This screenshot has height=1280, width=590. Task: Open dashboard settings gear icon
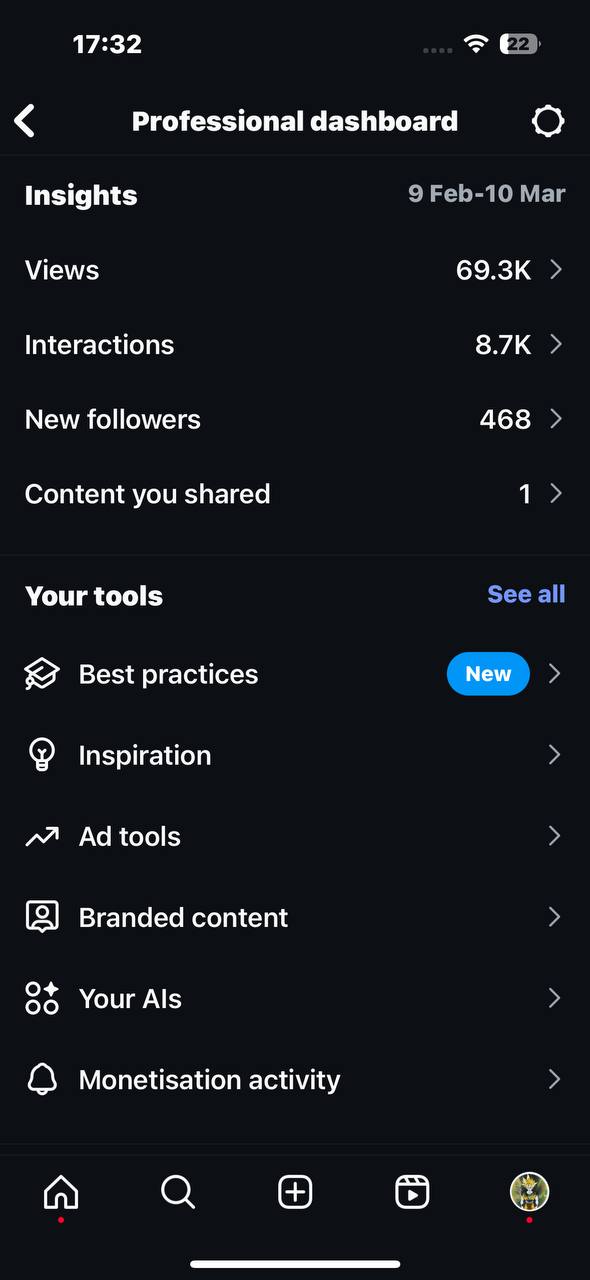tap(547, 121)
